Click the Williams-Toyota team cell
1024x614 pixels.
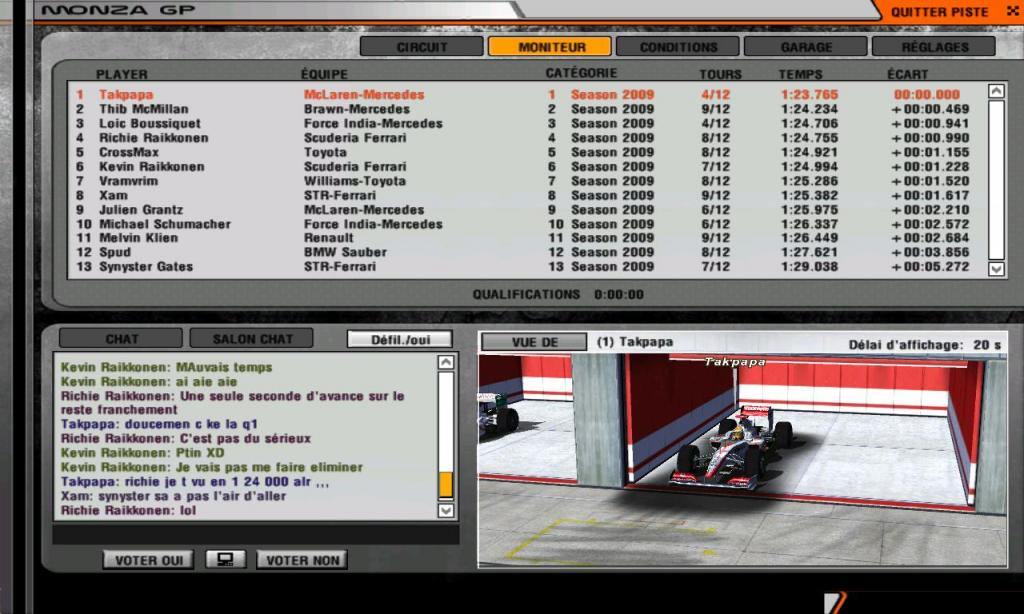pyautogui.click(x=355, y=181)
